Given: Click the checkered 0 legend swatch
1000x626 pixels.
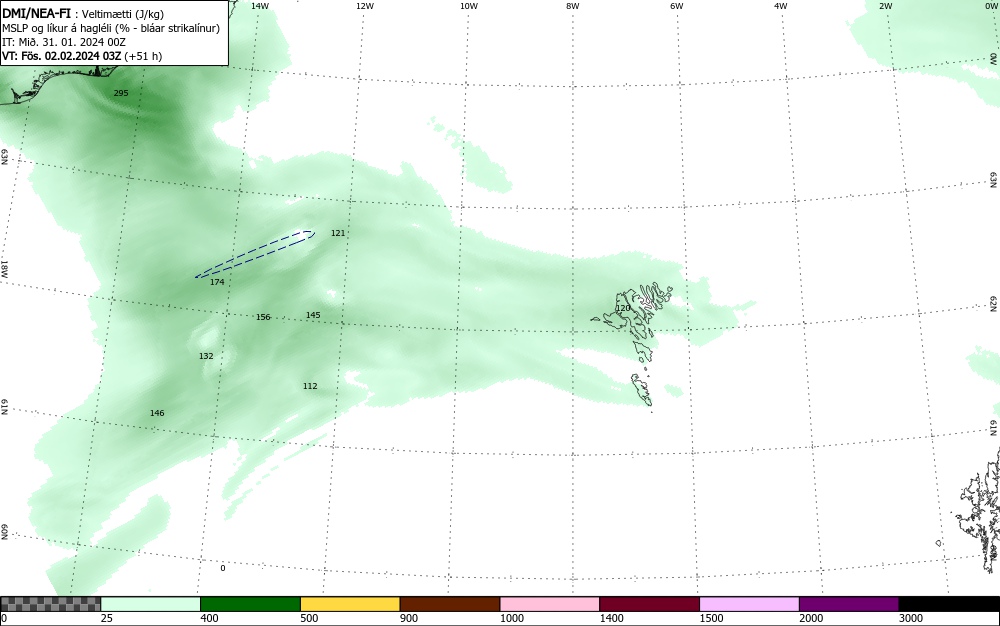Looking at the screenshot, I should click(x=50, y=604).
